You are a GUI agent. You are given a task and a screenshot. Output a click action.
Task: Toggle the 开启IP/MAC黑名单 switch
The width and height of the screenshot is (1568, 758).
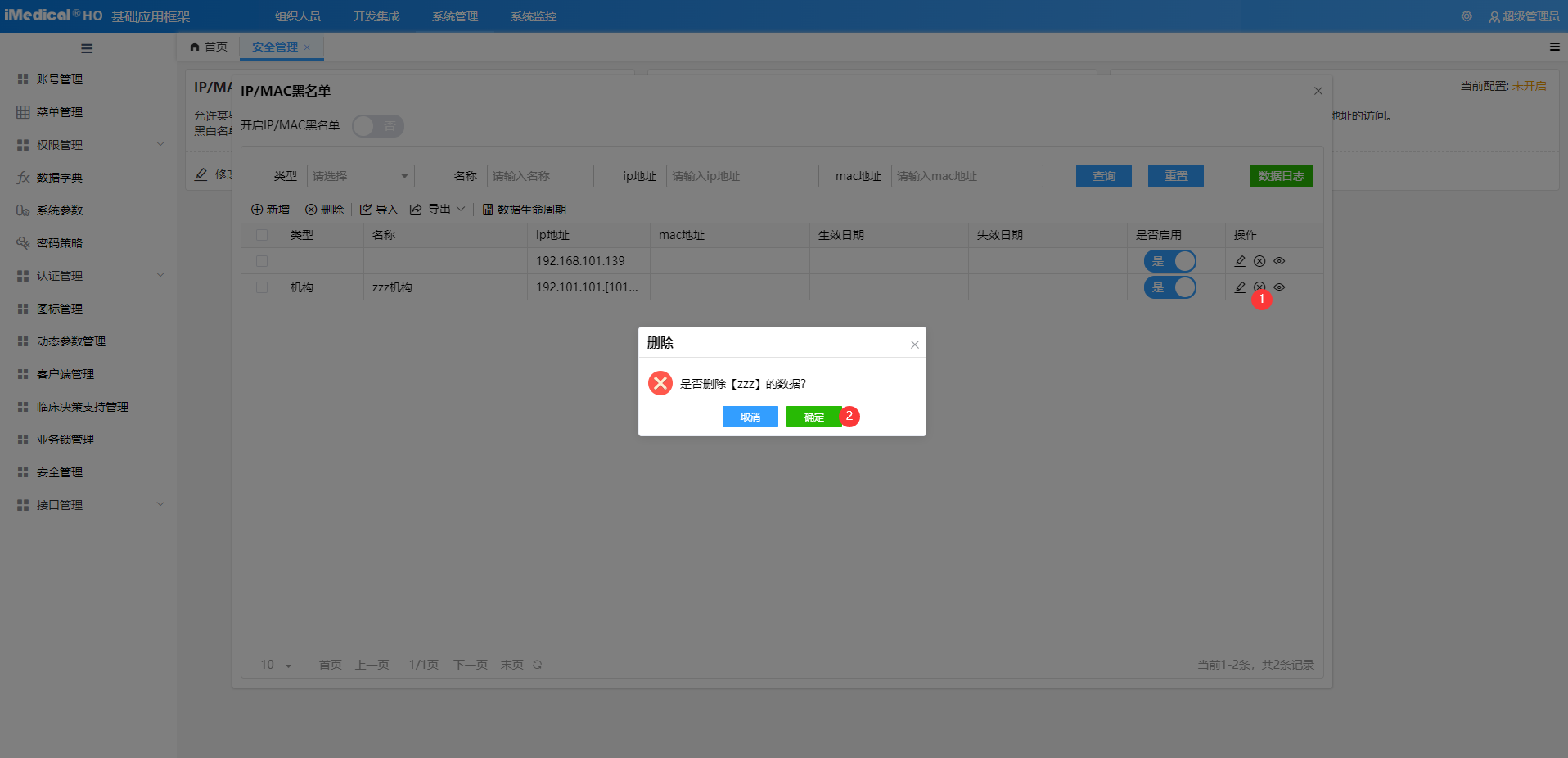coord(378,126)
